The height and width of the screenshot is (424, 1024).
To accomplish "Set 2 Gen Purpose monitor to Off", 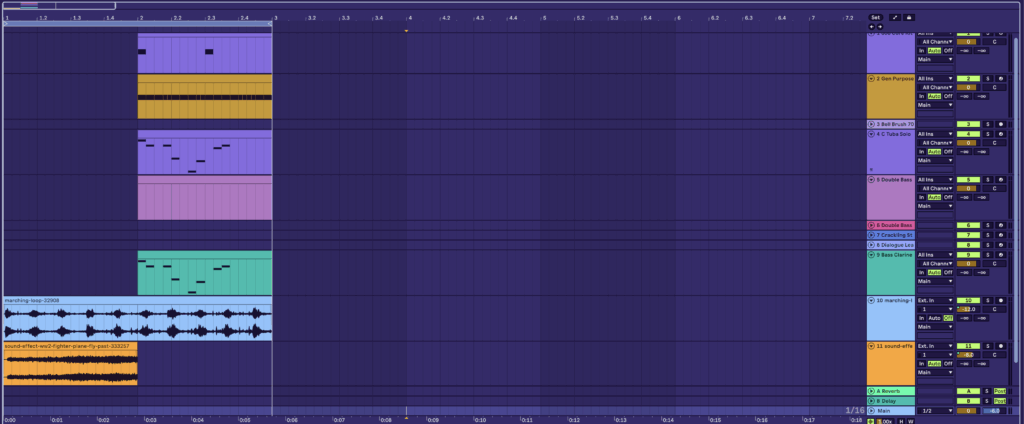I will click(x=948, y=96).
